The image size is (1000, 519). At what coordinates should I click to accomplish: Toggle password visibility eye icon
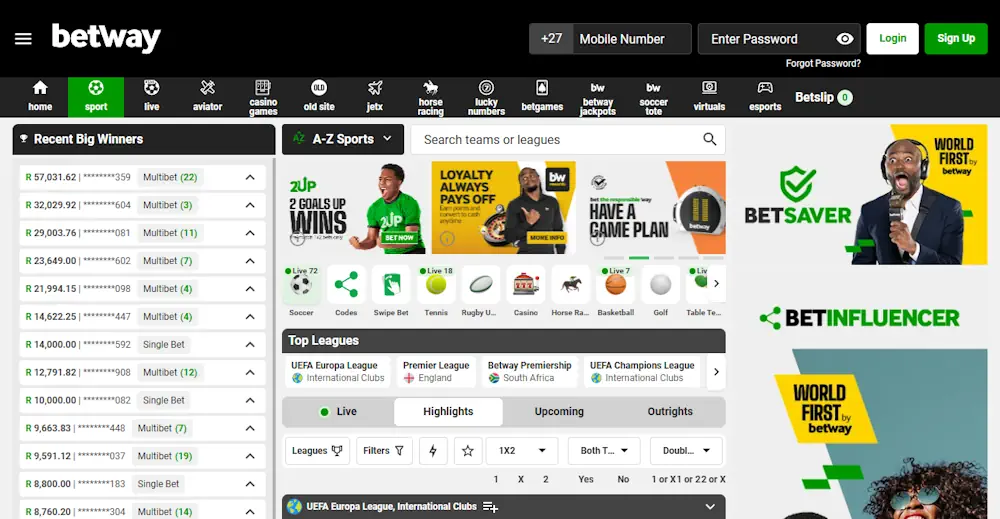[x=845, y=39]
